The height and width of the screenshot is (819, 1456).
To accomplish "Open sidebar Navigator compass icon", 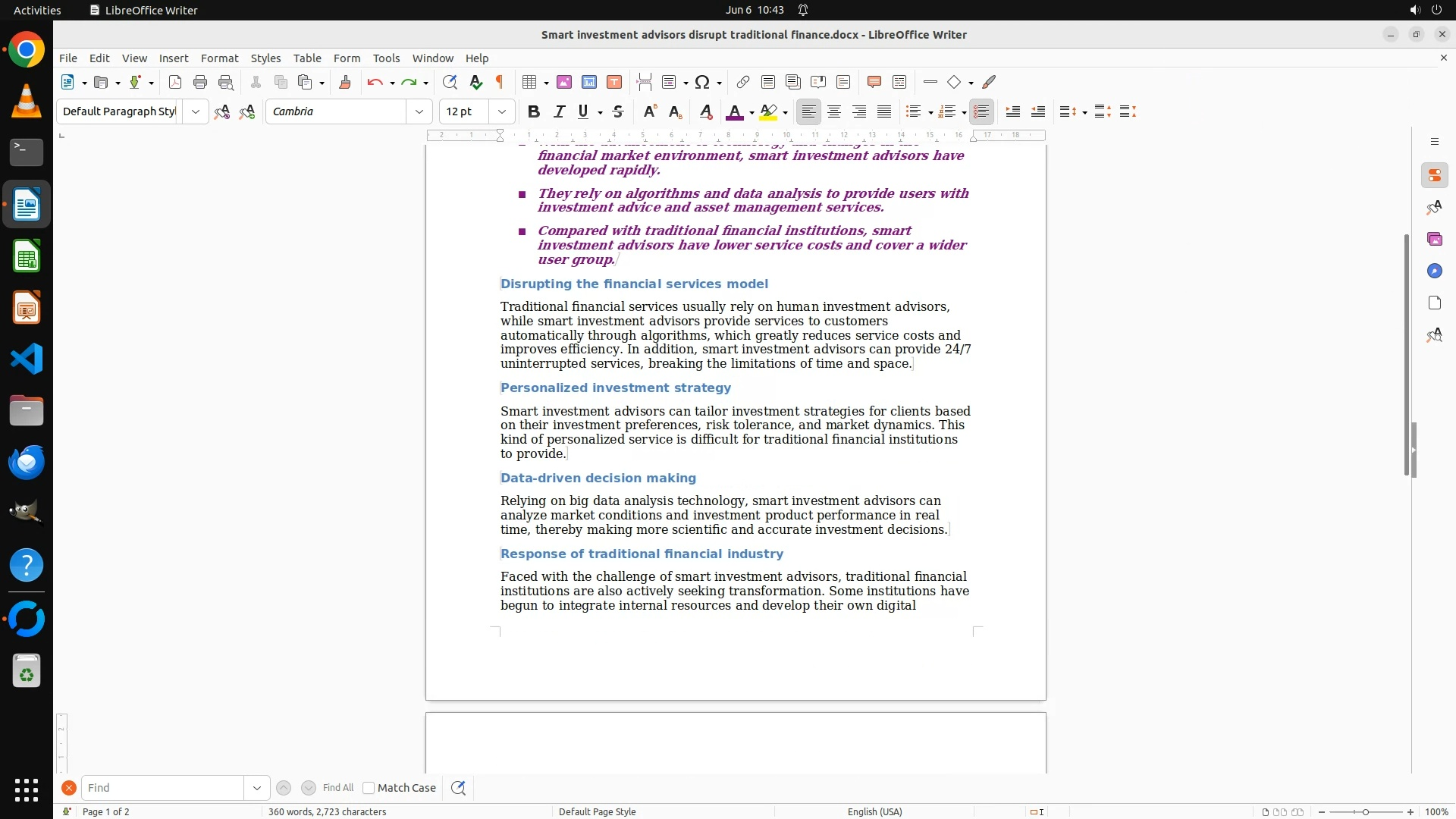I will click(1434, 271).
